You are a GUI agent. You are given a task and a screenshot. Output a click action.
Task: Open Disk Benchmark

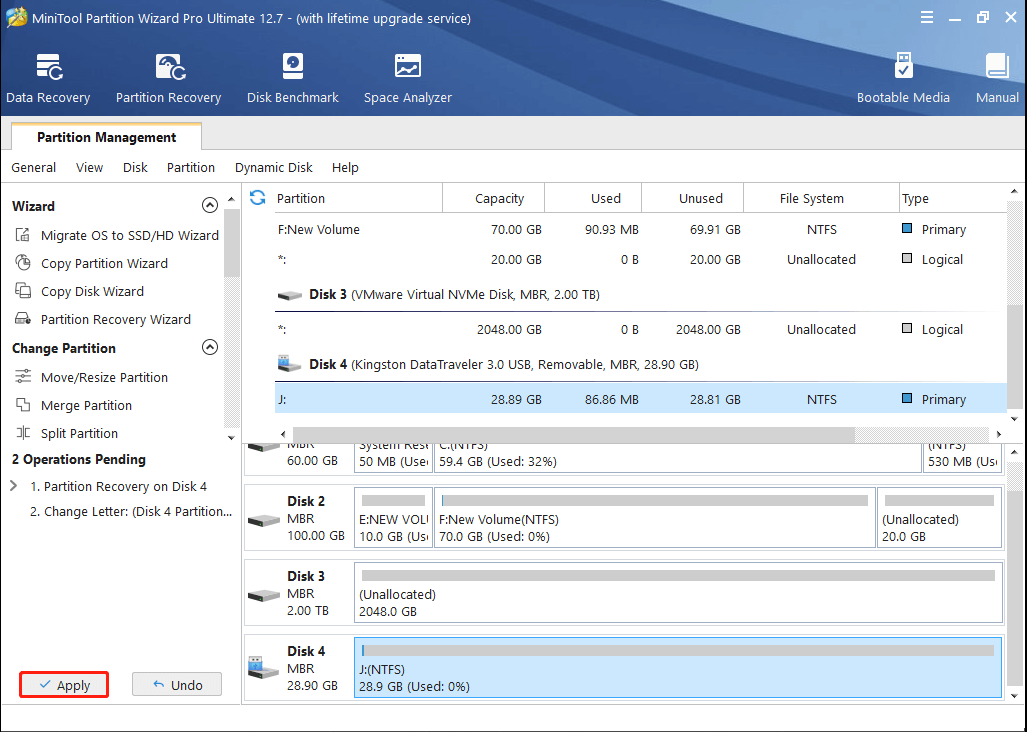point(292,77)
